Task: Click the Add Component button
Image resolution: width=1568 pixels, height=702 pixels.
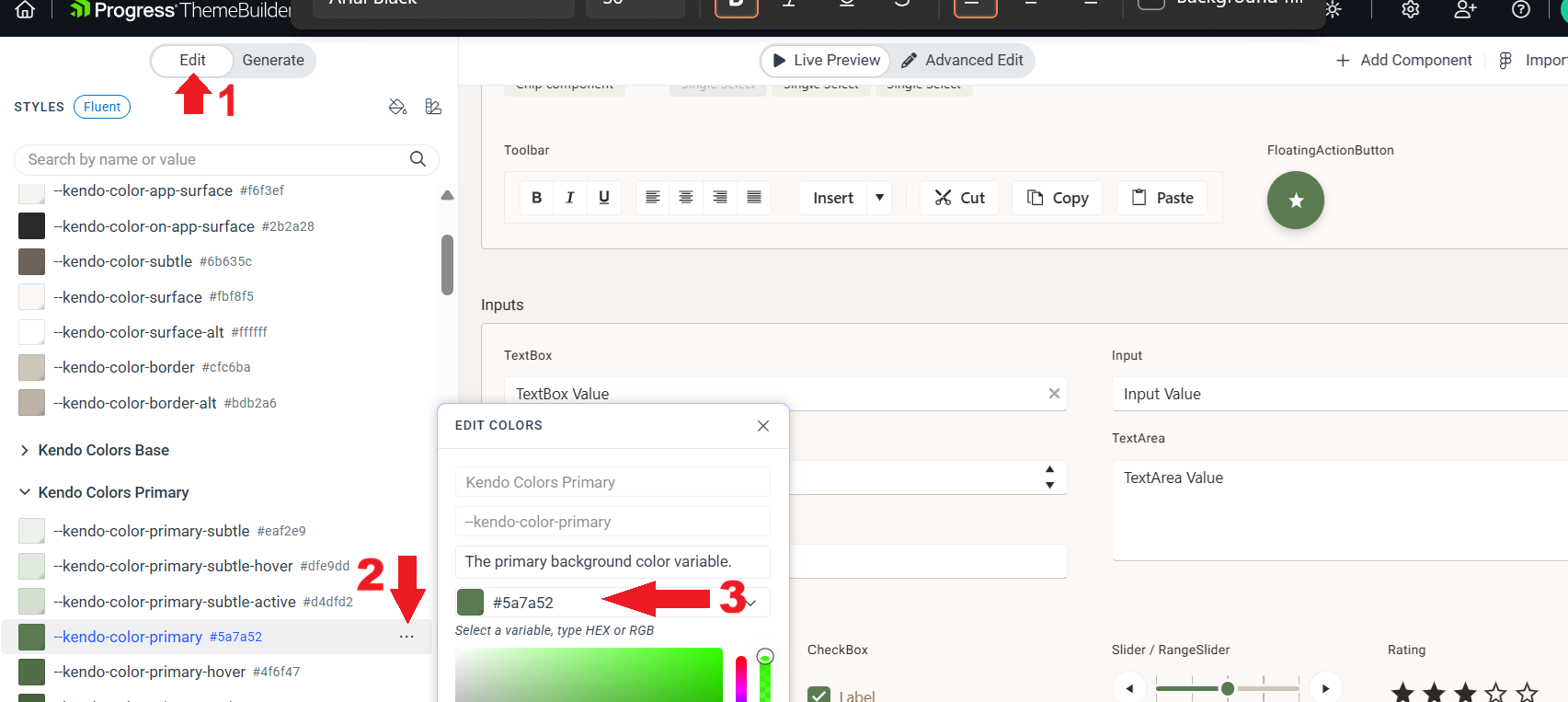Action: tap(1403, 60)
